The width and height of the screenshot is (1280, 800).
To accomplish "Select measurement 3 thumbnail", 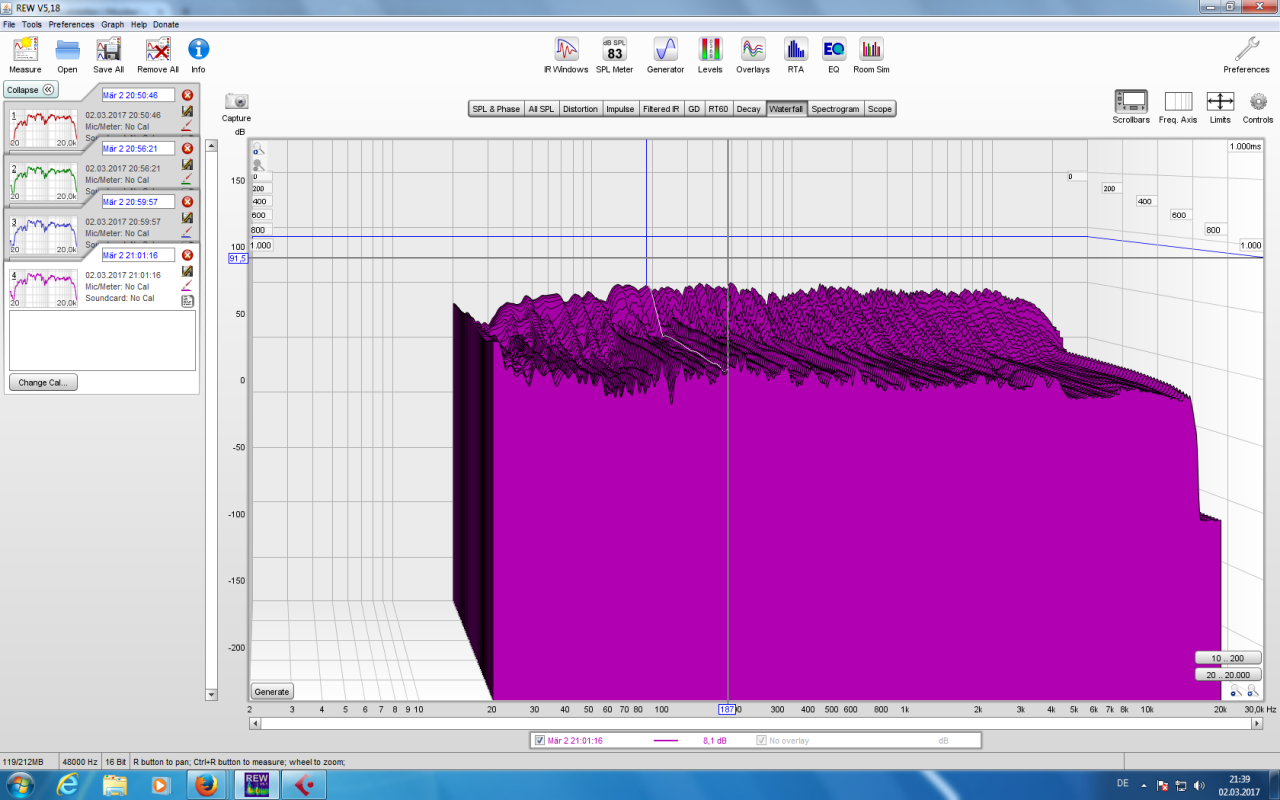I will coord(43,236).
